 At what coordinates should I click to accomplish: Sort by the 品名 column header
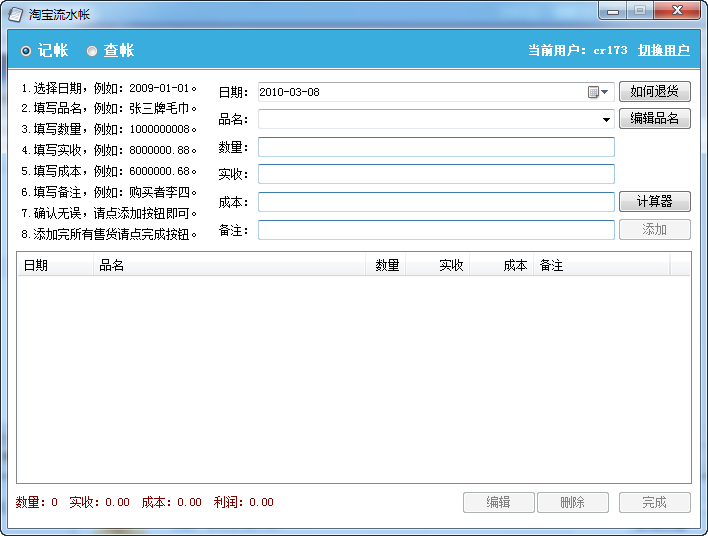click(229, 265)
